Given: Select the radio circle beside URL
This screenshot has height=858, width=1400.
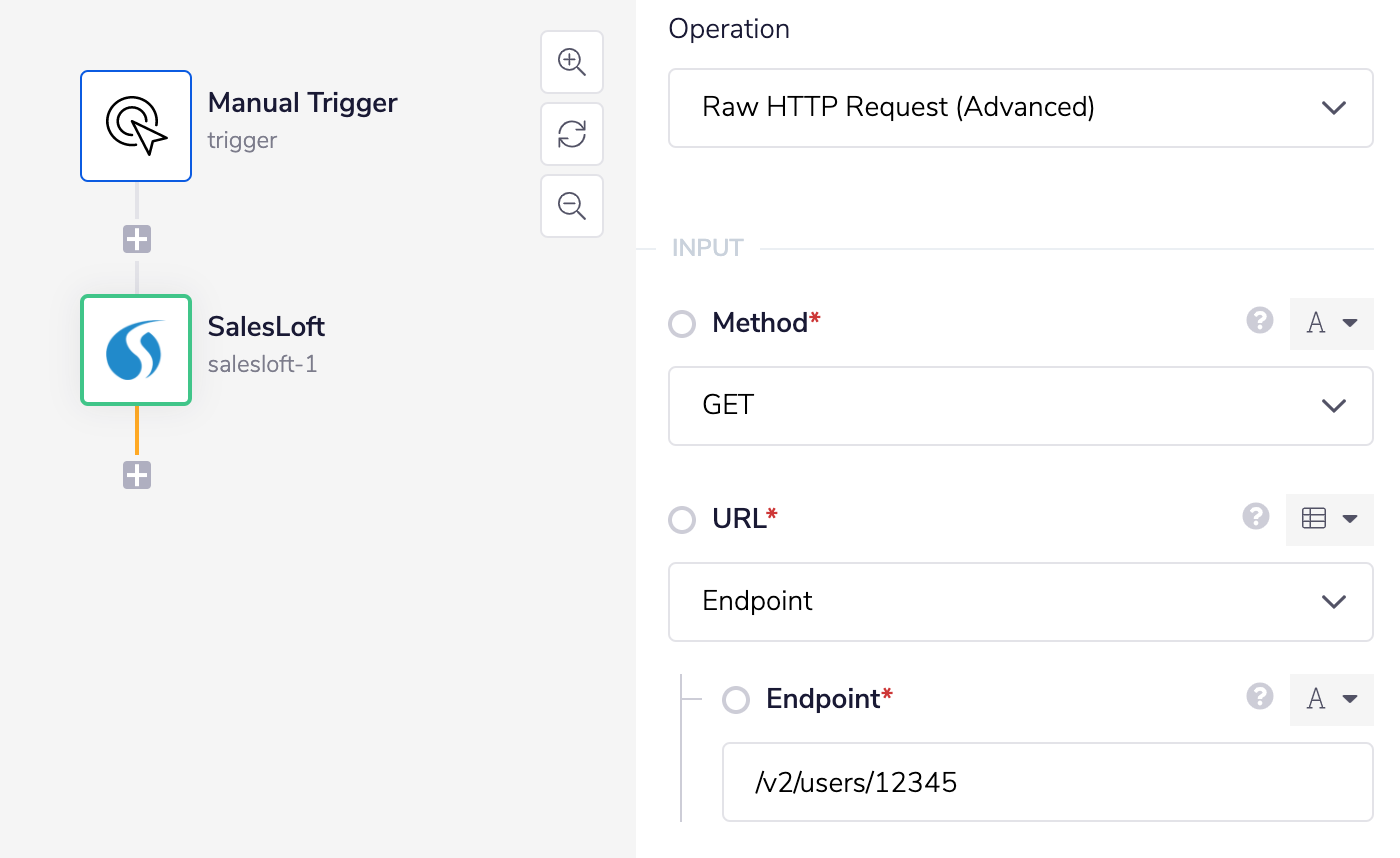Looking at the screenshot, I should 681,519.
